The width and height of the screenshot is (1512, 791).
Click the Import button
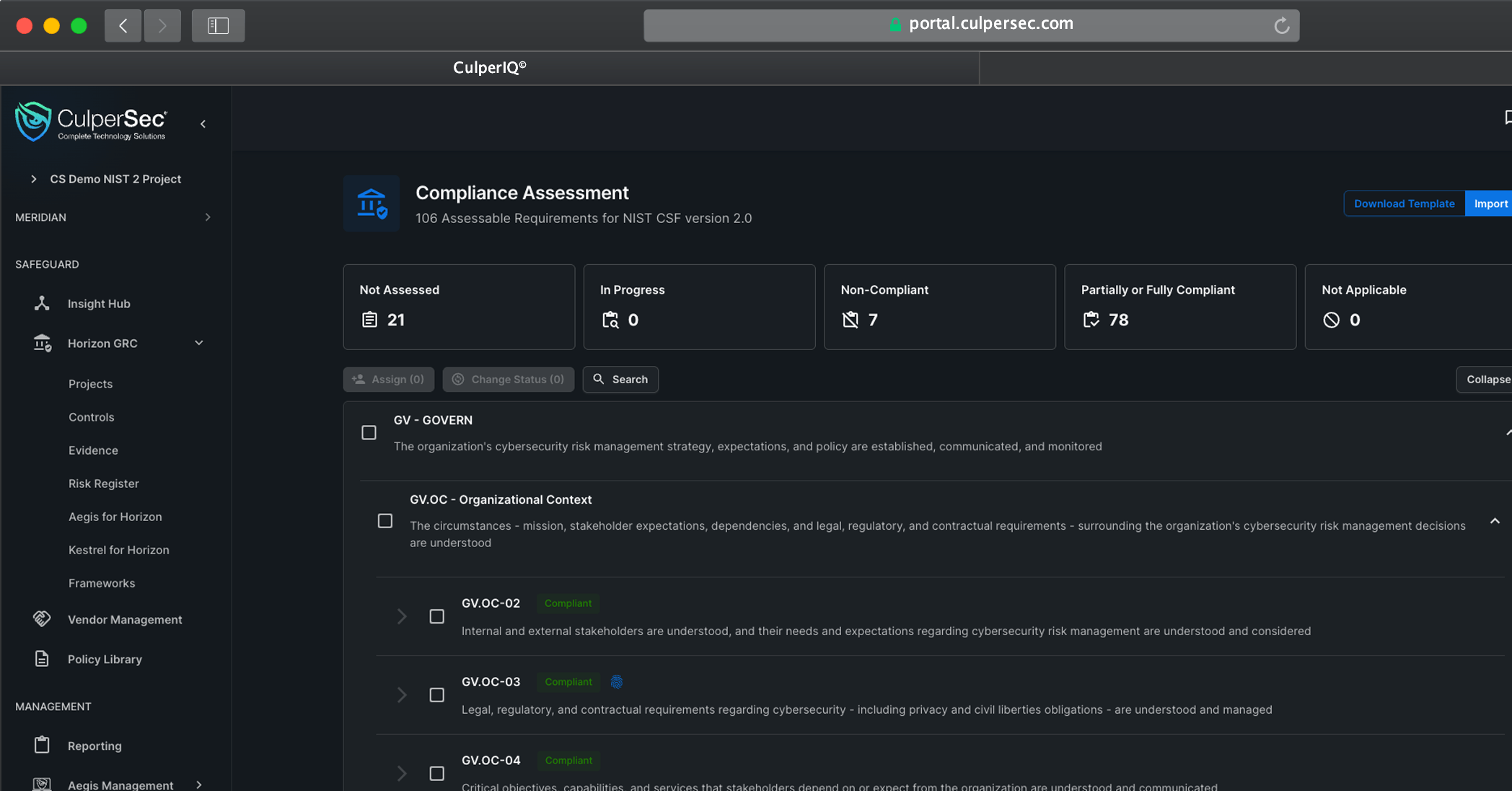[1490, 204]
